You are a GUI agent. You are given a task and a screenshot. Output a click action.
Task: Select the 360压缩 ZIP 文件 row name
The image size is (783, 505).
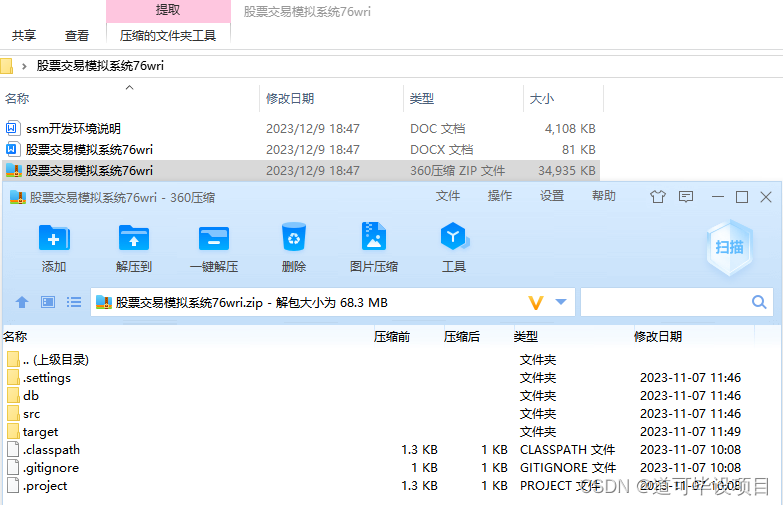click(89, 170)
